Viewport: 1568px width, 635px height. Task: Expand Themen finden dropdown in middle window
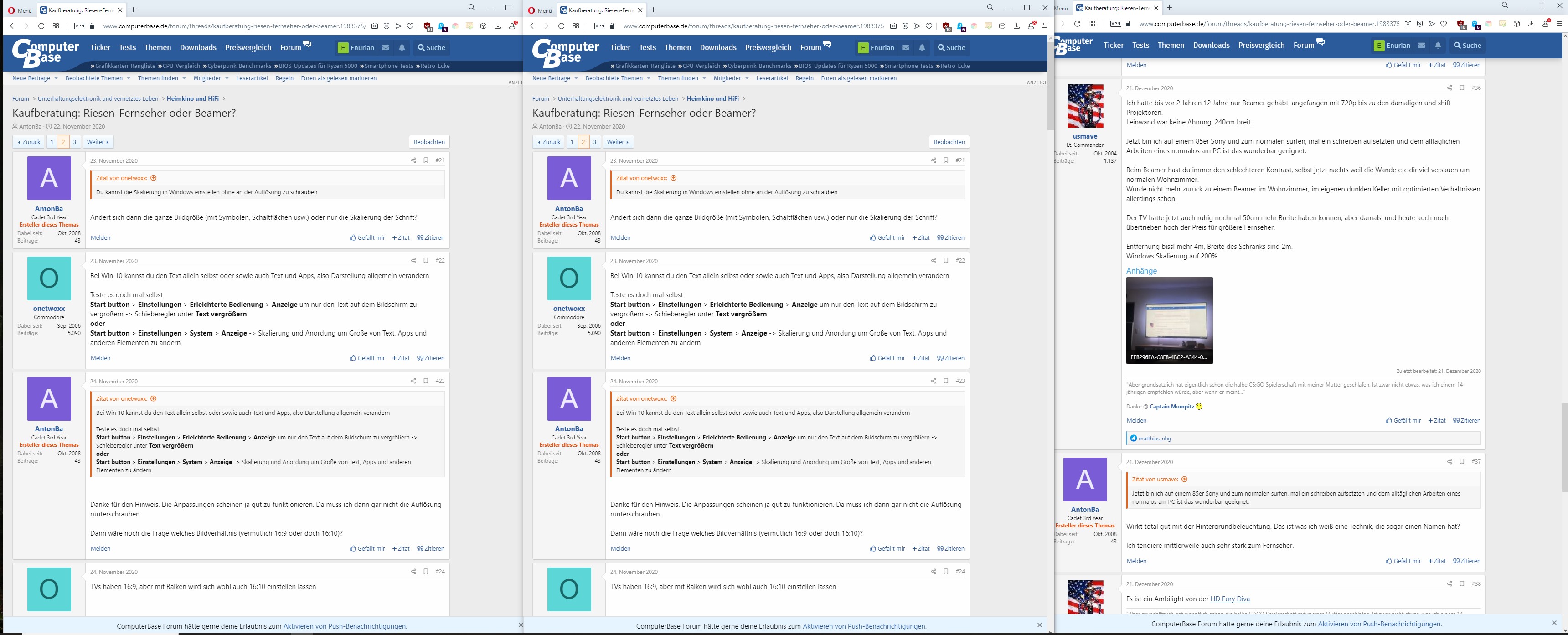tap(704, 78)
